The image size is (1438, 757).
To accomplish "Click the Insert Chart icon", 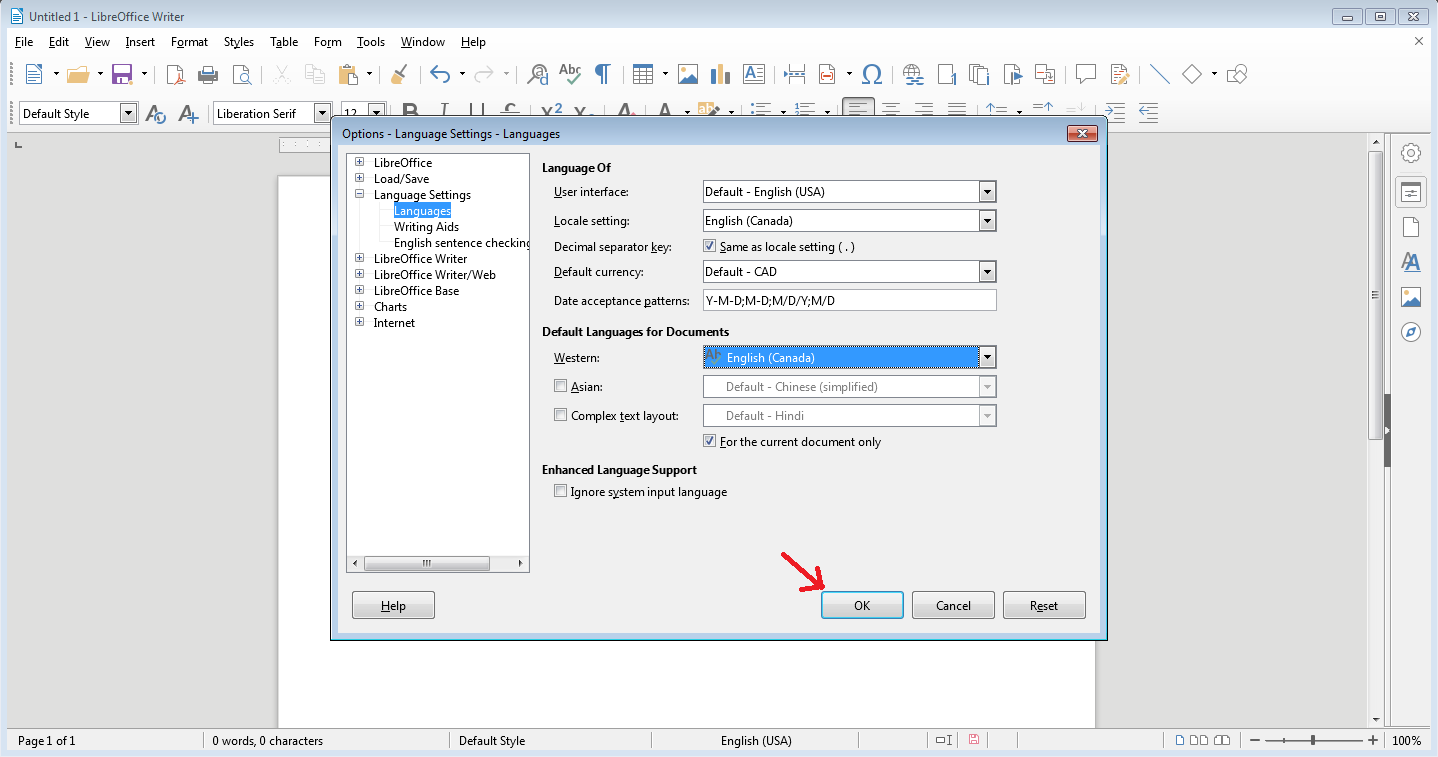I will (x=720, y=74).
